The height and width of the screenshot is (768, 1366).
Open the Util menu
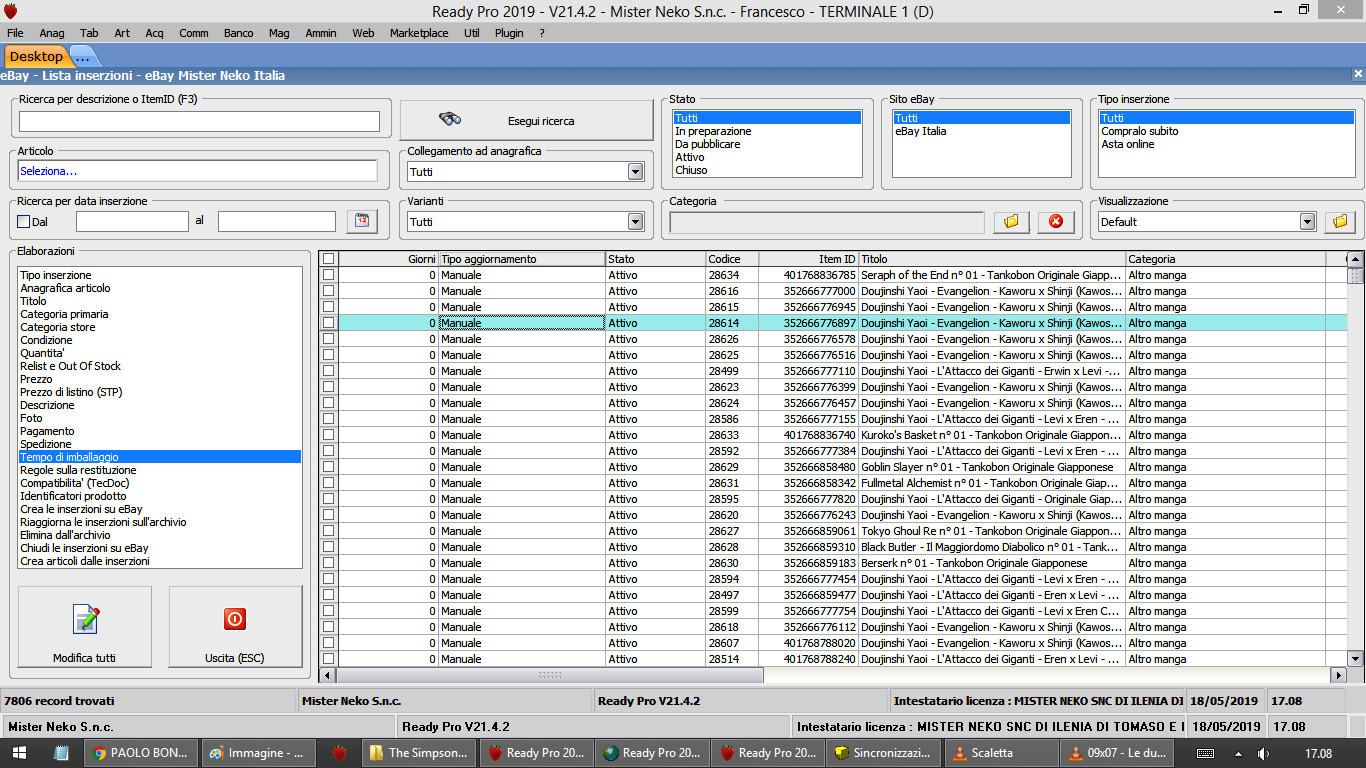tap(472, 33)
